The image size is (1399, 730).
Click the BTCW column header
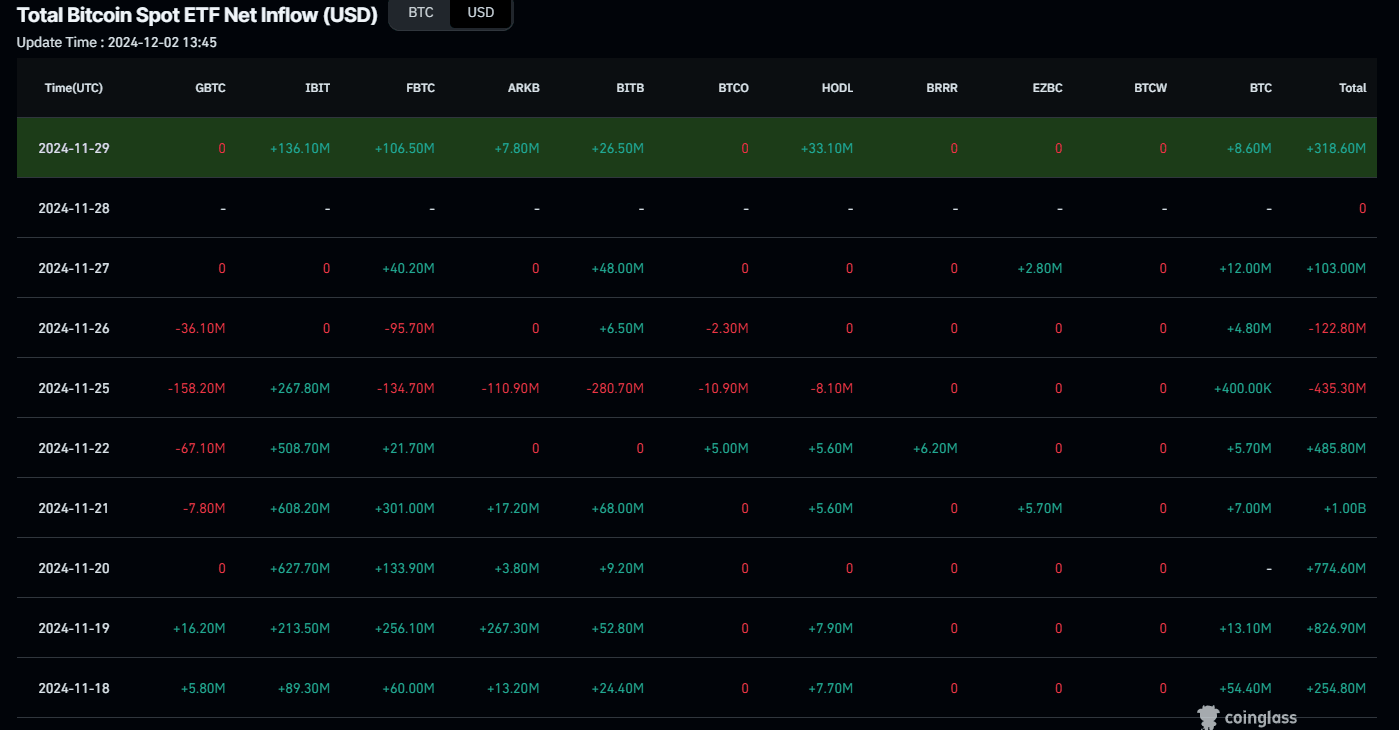tap(1151, 88)
